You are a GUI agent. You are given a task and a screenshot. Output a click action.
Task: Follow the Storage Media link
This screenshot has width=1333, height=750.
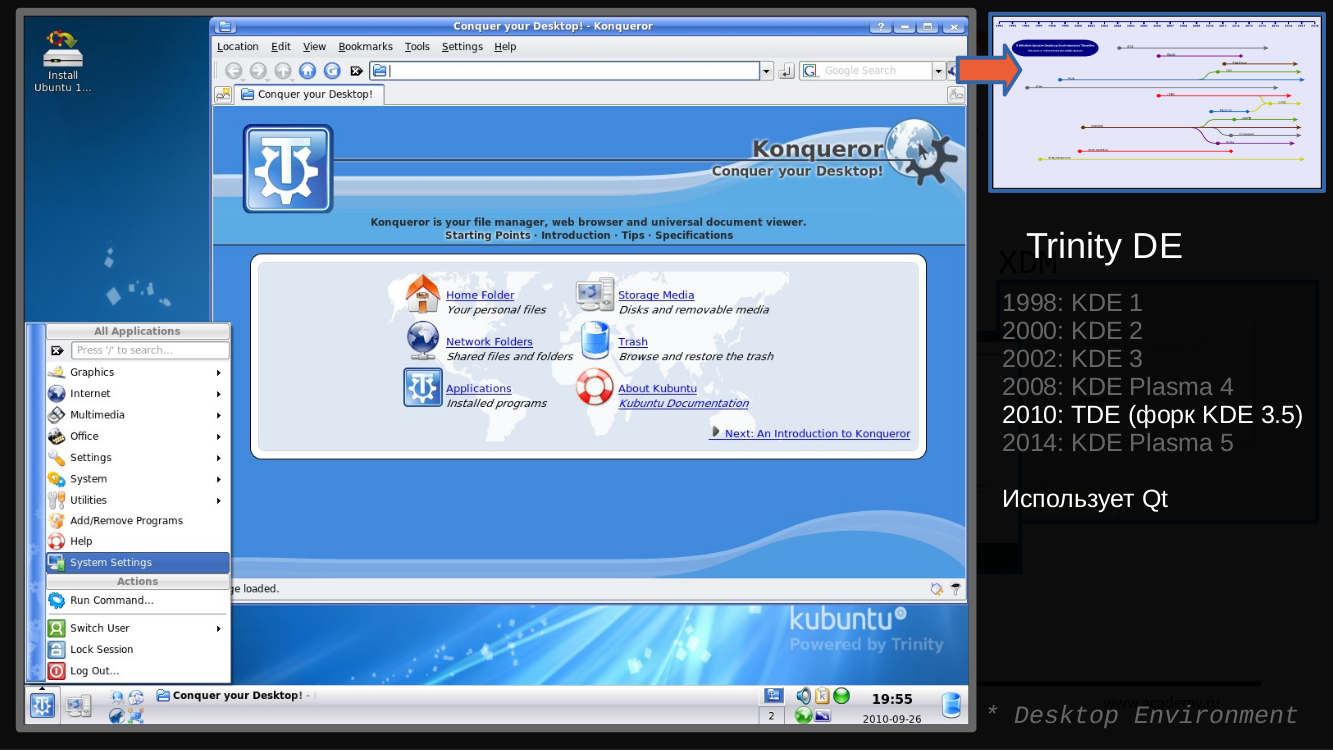point(656,295)
